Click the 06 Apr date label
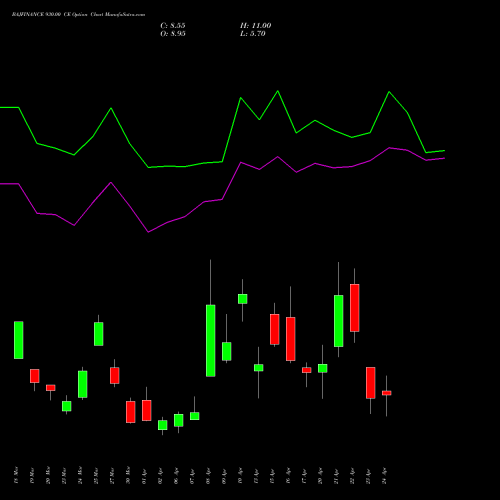 point(176,476)
